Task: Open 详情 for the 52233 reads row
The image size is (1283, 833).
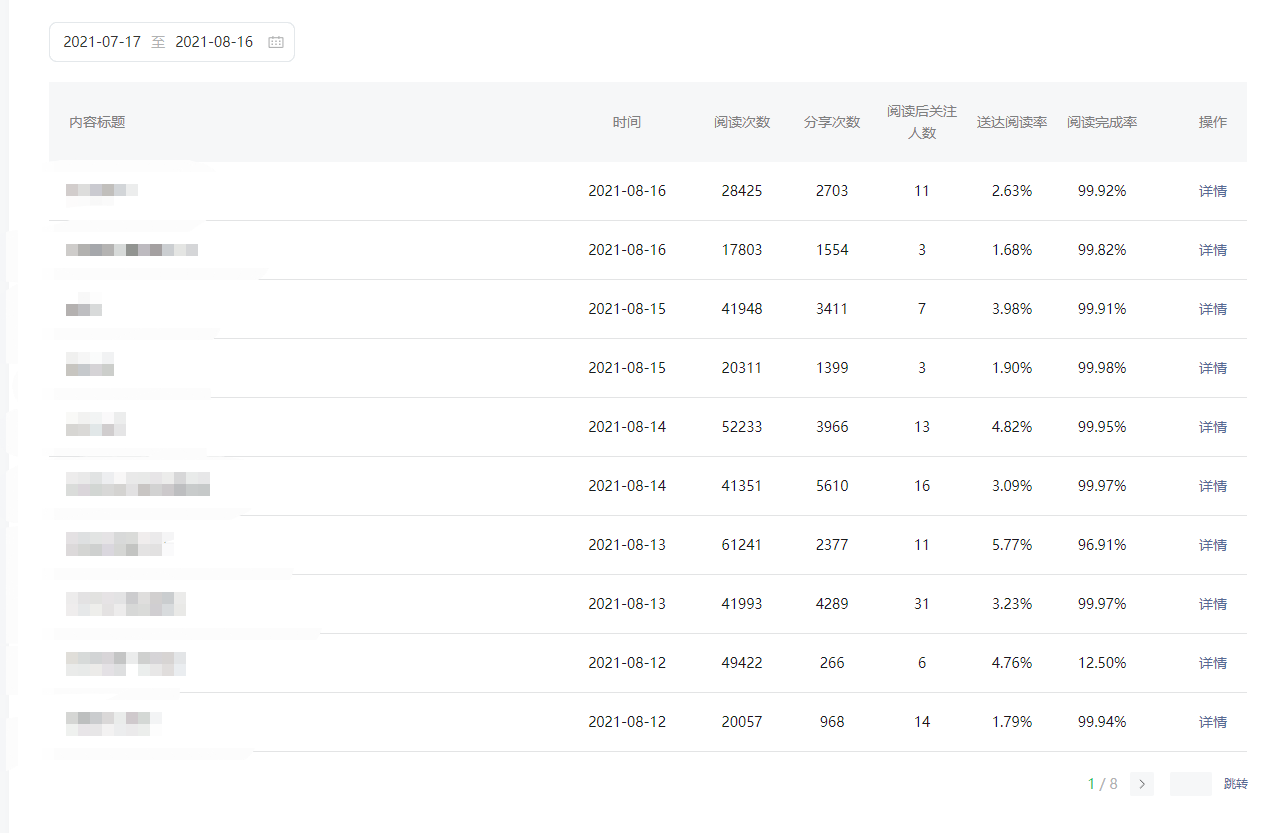Action: [1212, 427]
